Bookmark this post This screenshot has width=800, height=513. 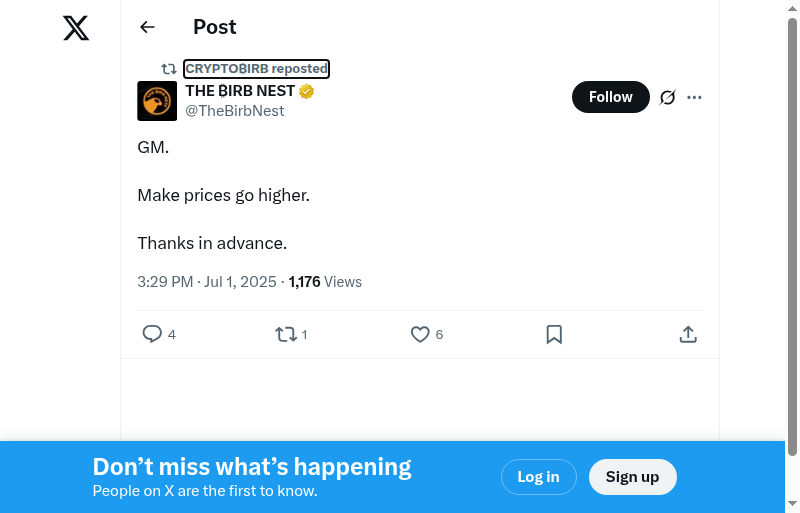coord(554,334)
